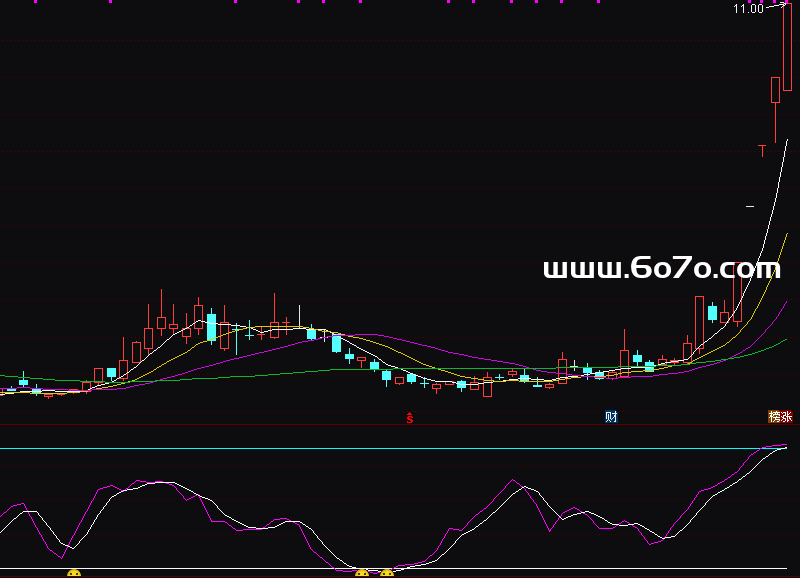Click the red T marker
This screenshot has height=578, width=800.
click(x=762, y=151)
